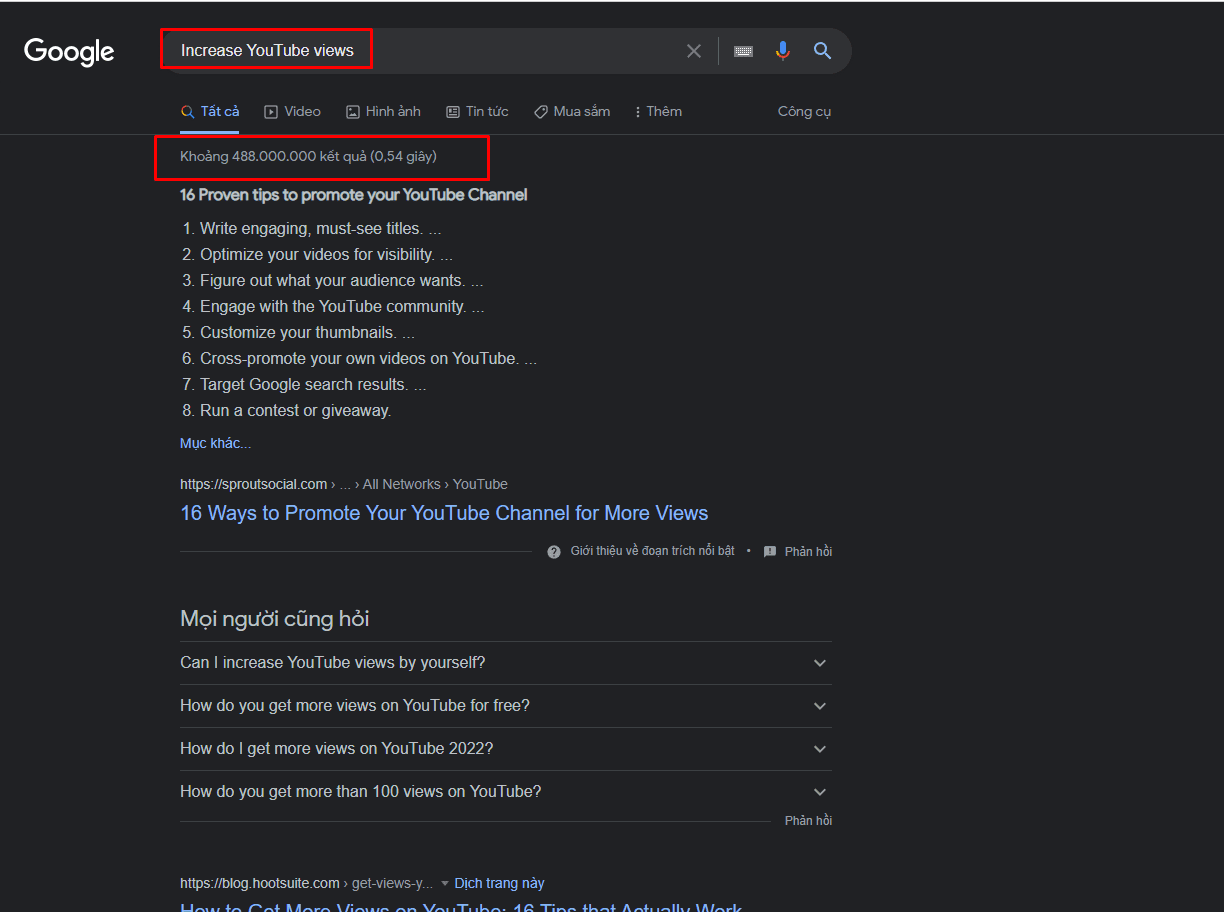This screenshot has height=912, width=1224.
Task: Clear the search box with X icon
Action: point(694,51)
